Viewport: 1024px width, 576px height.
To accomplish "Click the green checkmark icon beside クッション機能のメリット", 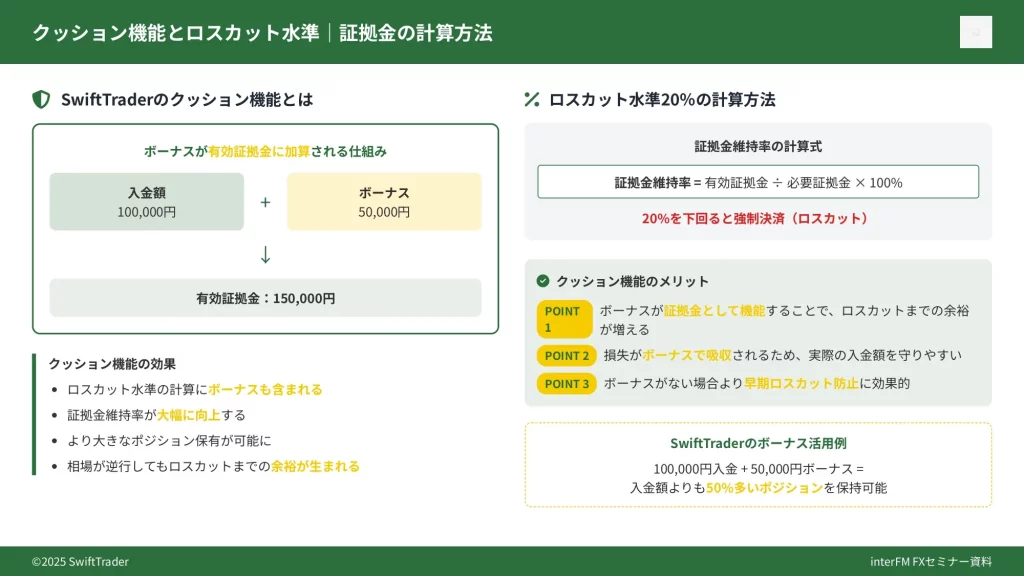I will 543,281.
